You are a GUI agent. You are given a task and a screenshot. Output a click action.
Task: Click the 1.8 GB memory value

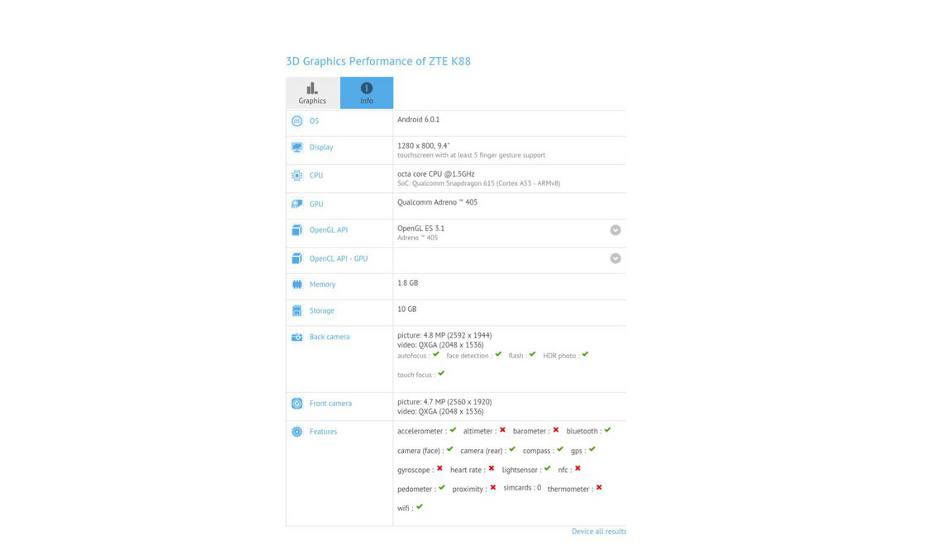[408, 283]
